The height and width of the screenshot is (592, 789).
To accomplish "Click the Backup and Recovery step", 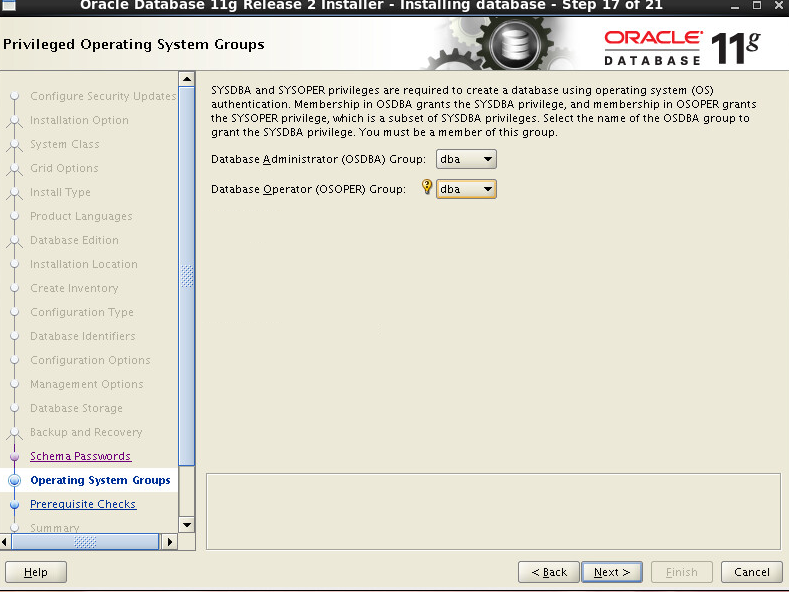I will (86, 432).
